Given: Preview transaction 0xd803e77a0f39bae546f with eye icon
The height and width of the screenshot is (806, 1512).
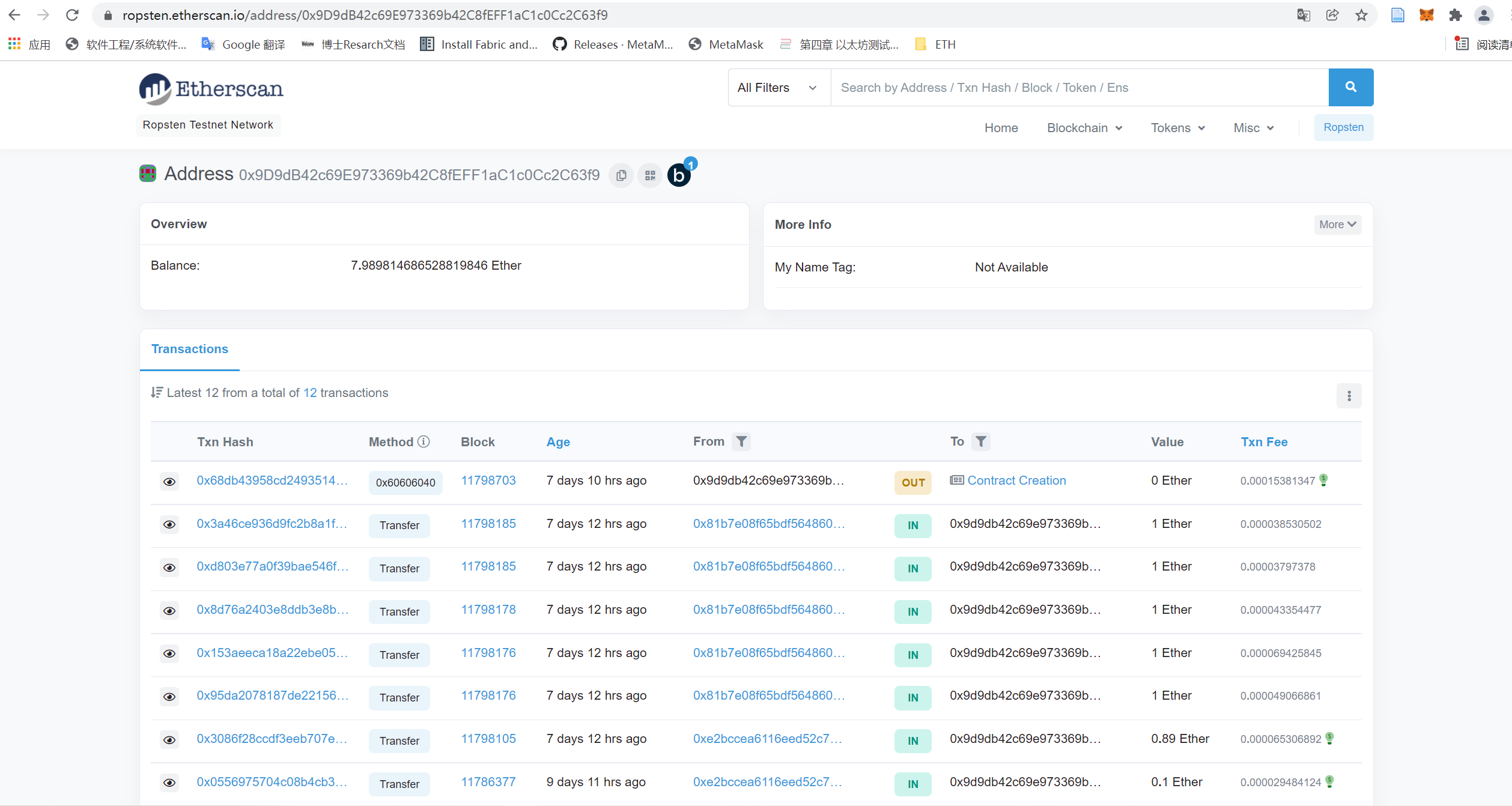Looking at the screenshot, I should point(169,568).
